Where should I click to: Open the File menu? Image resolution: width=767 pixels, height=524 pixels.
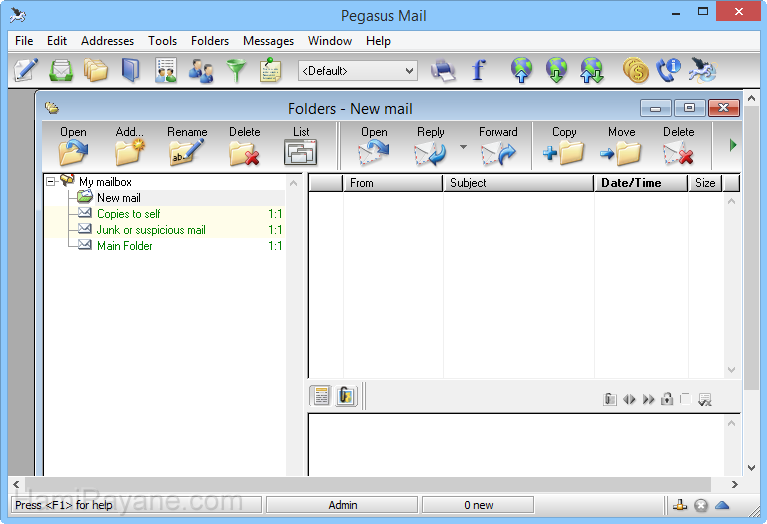click(24, 41)
